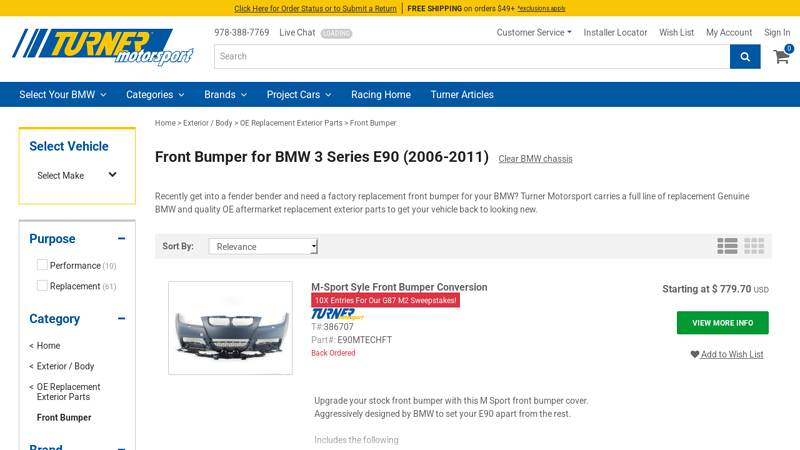Open M-Sport Syle Front Bumper Conversion title
The width and height of the screenshot is (800, 450).
point(399,287)
